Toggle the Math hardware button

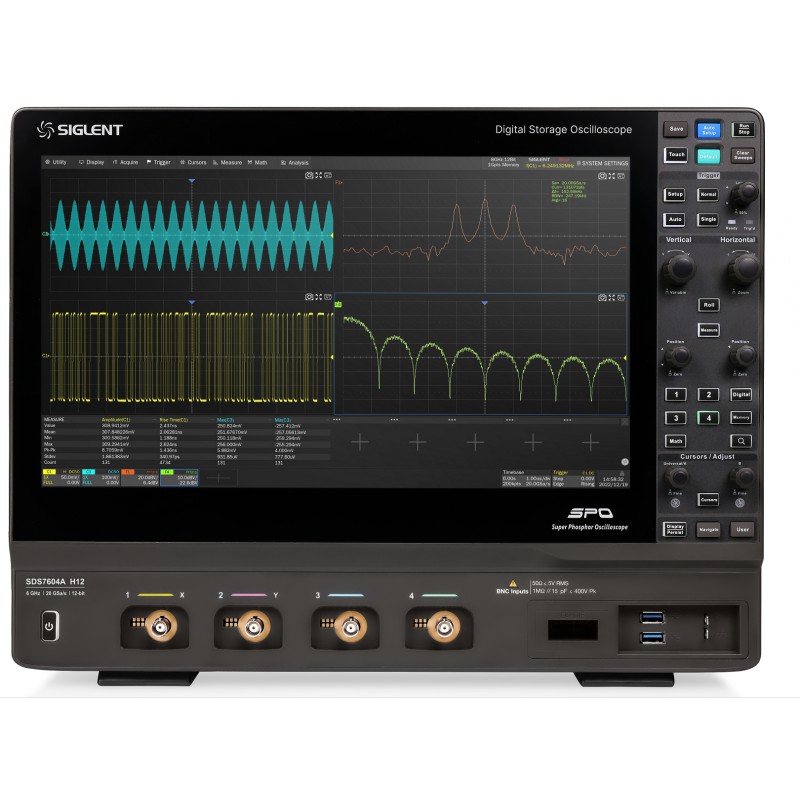pyautogui.click(x=676, y=441)
